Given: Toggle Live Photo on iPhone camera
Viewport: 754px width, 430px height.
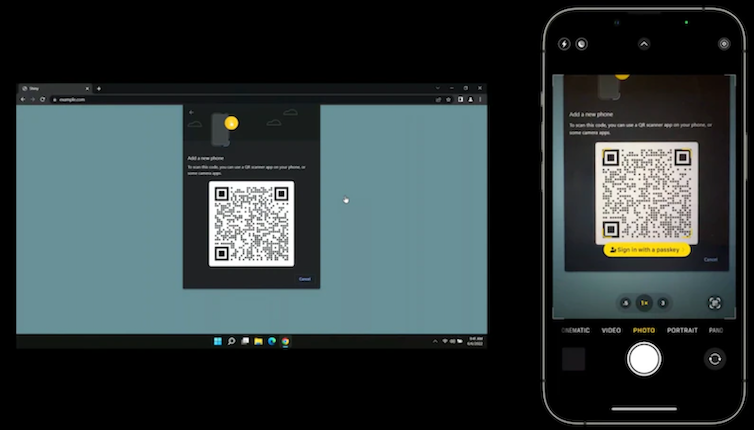Looking at the screenshot, I should point(724,44).
